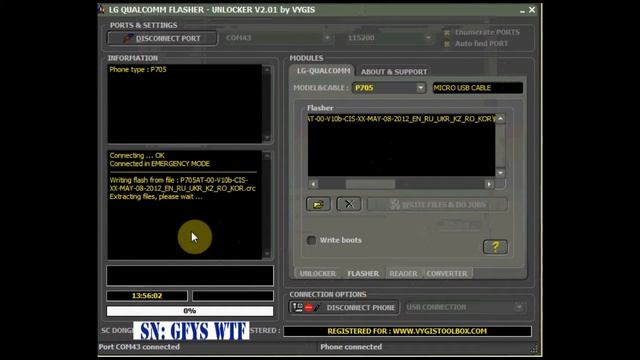Click 'Extracting files, please wait ...' log line
Screen dimensions: 640x360
156,197
